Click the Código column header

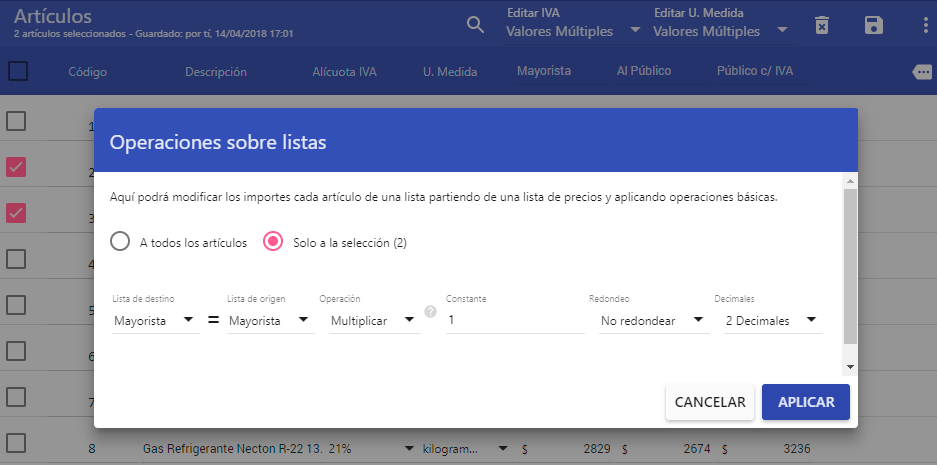pos(87,72)
